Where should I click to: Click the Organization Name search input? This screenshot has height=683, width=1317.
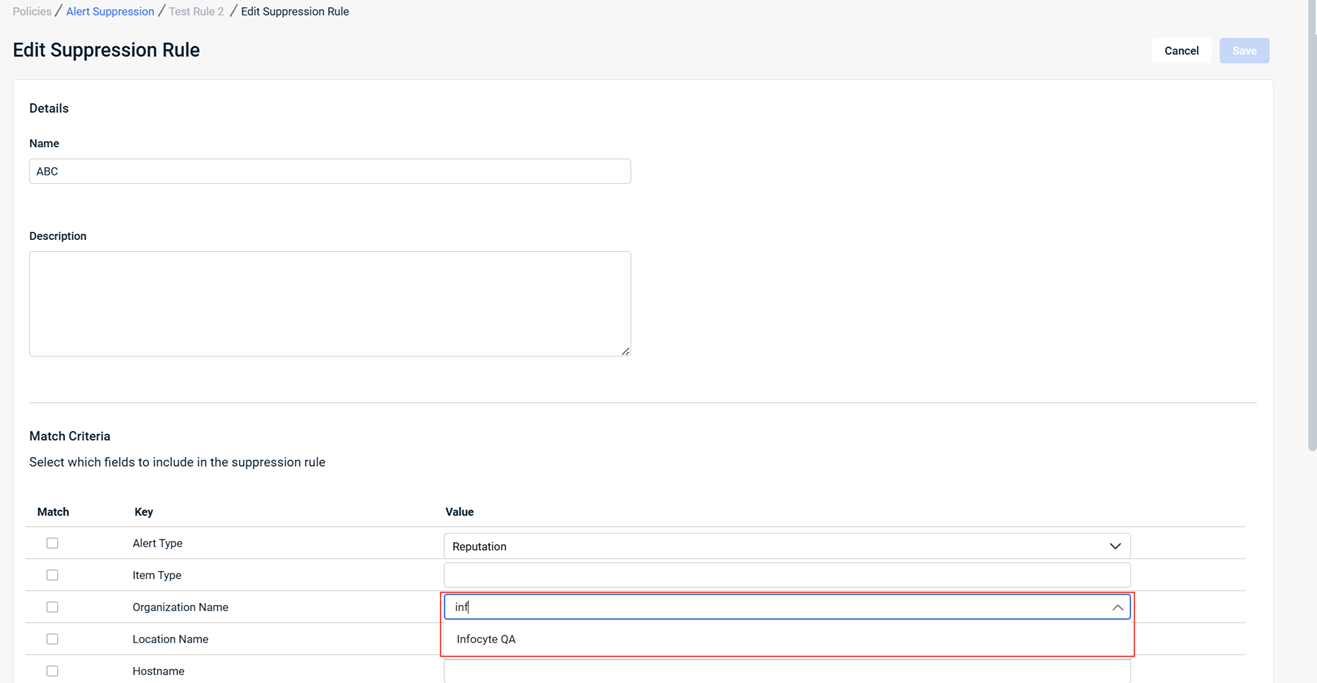click(x=770, y=607)
